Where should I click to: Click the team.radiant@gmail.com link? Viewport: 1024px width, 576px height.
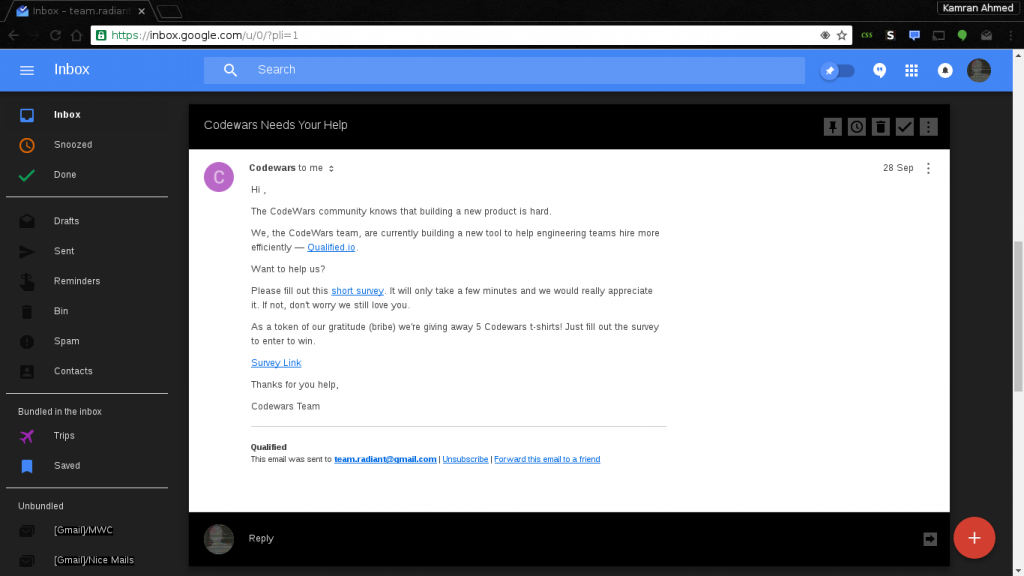pyautogui.click(x=385, y=460)
